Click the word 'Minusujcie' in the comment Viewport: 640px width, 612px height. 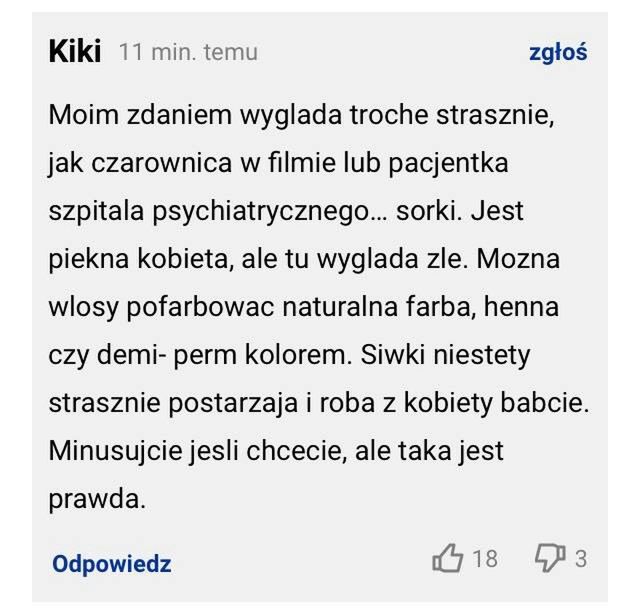coord(116,451)
